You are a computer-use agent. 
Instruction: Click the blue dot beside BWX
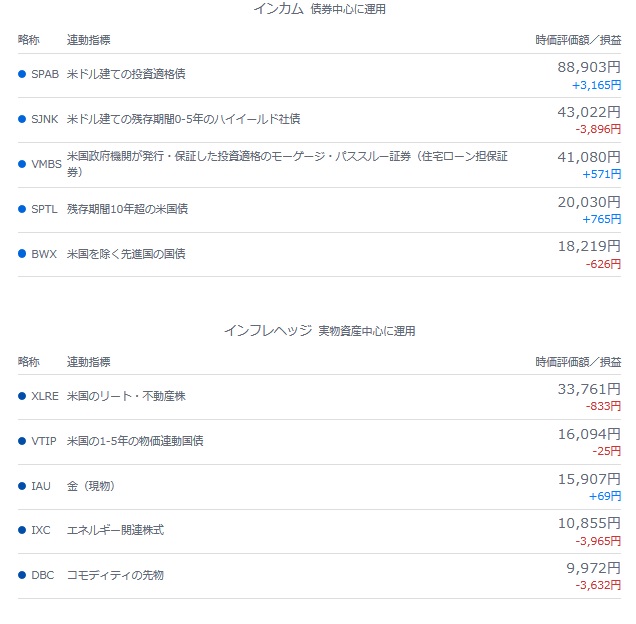coord(22,254)
